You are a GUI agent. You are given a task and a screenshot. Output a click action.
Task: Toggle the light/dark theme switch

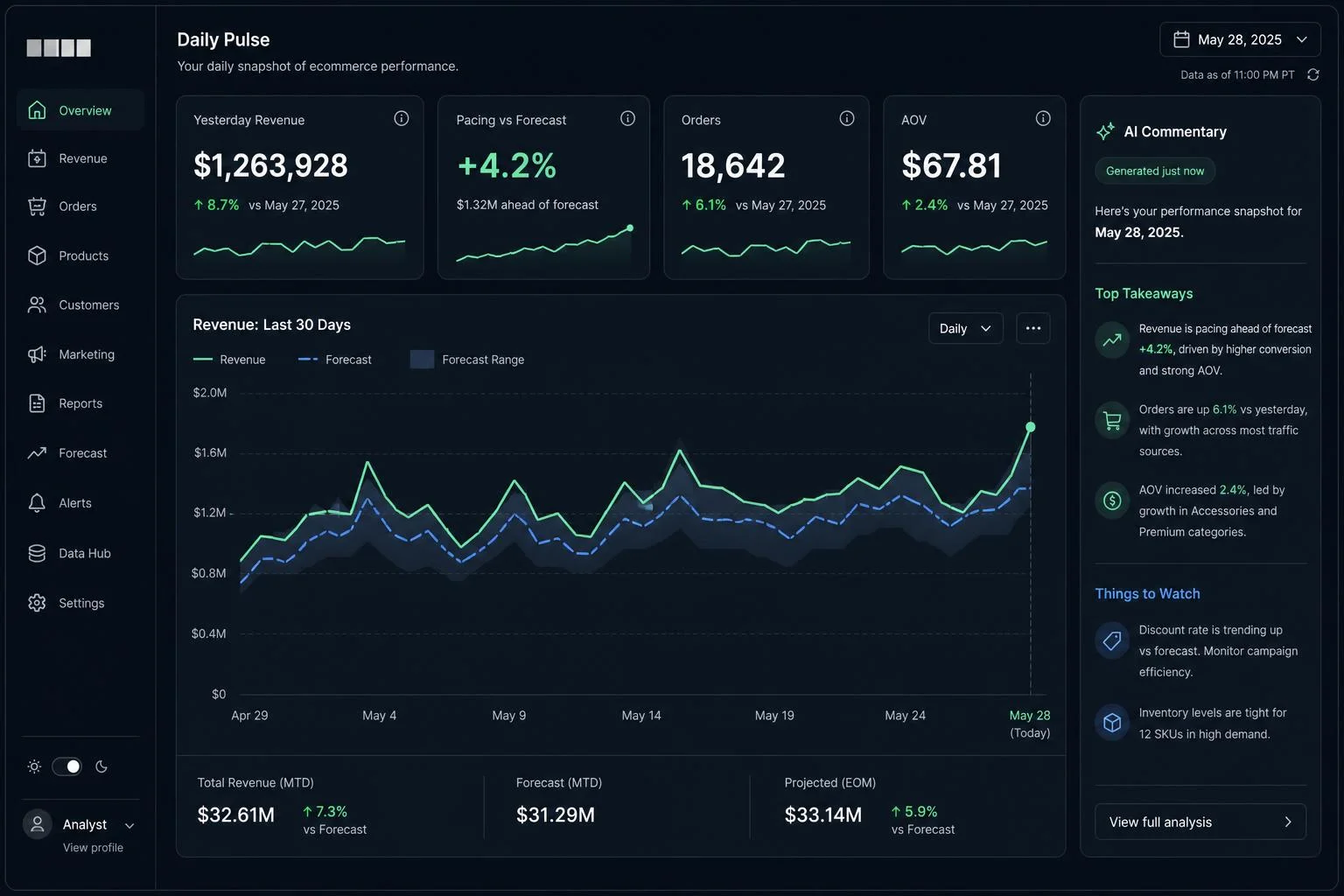[x=66, y=766]
